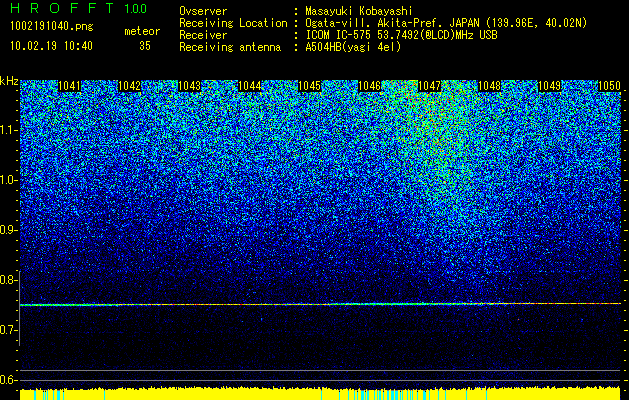This screenshot has height=400, width=629.
Task: Click the 1042 time marker
Action: coord(130,86)
